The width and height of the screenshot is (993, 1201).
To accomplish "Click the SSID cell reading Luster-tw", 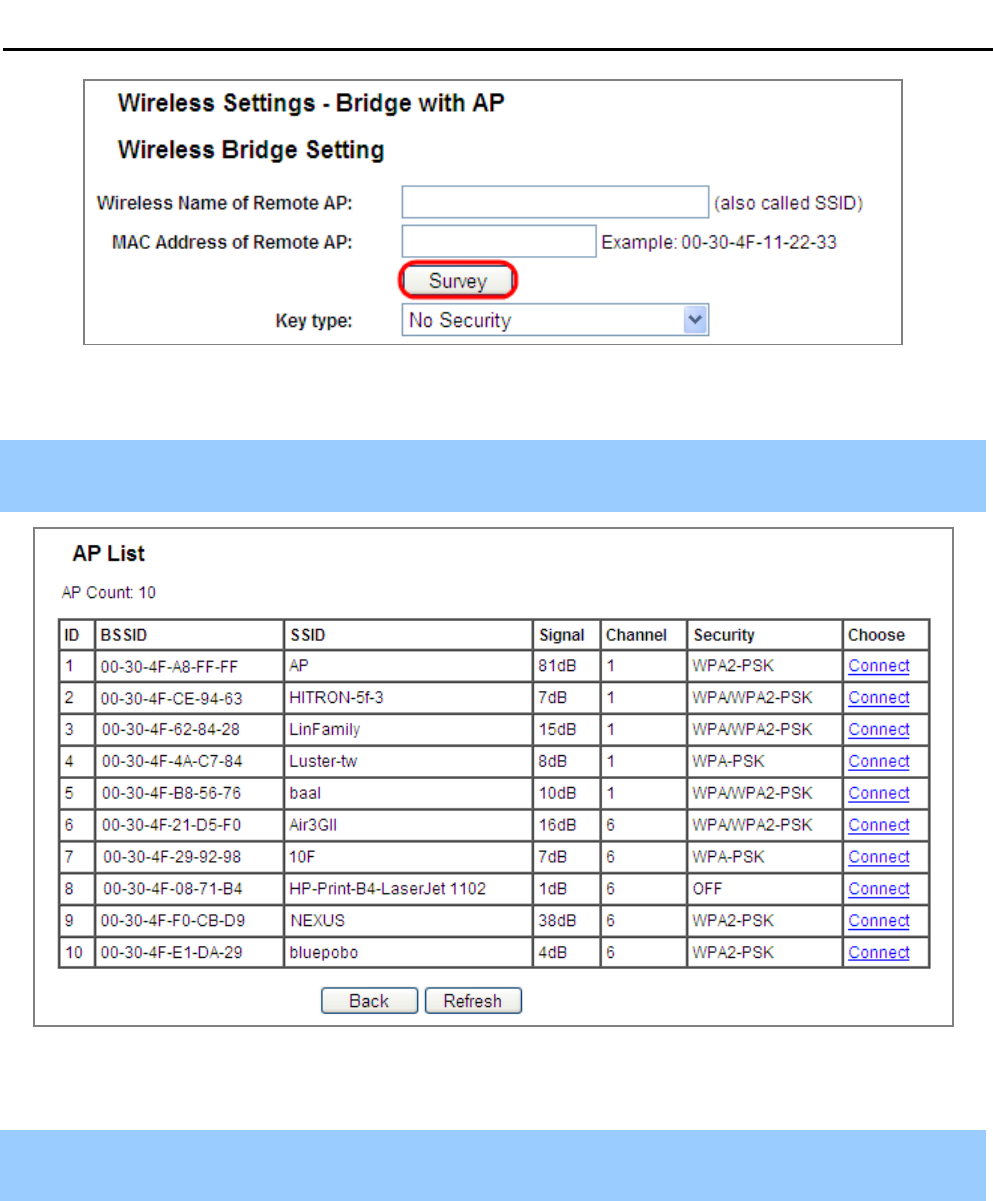I will (408, 761).
